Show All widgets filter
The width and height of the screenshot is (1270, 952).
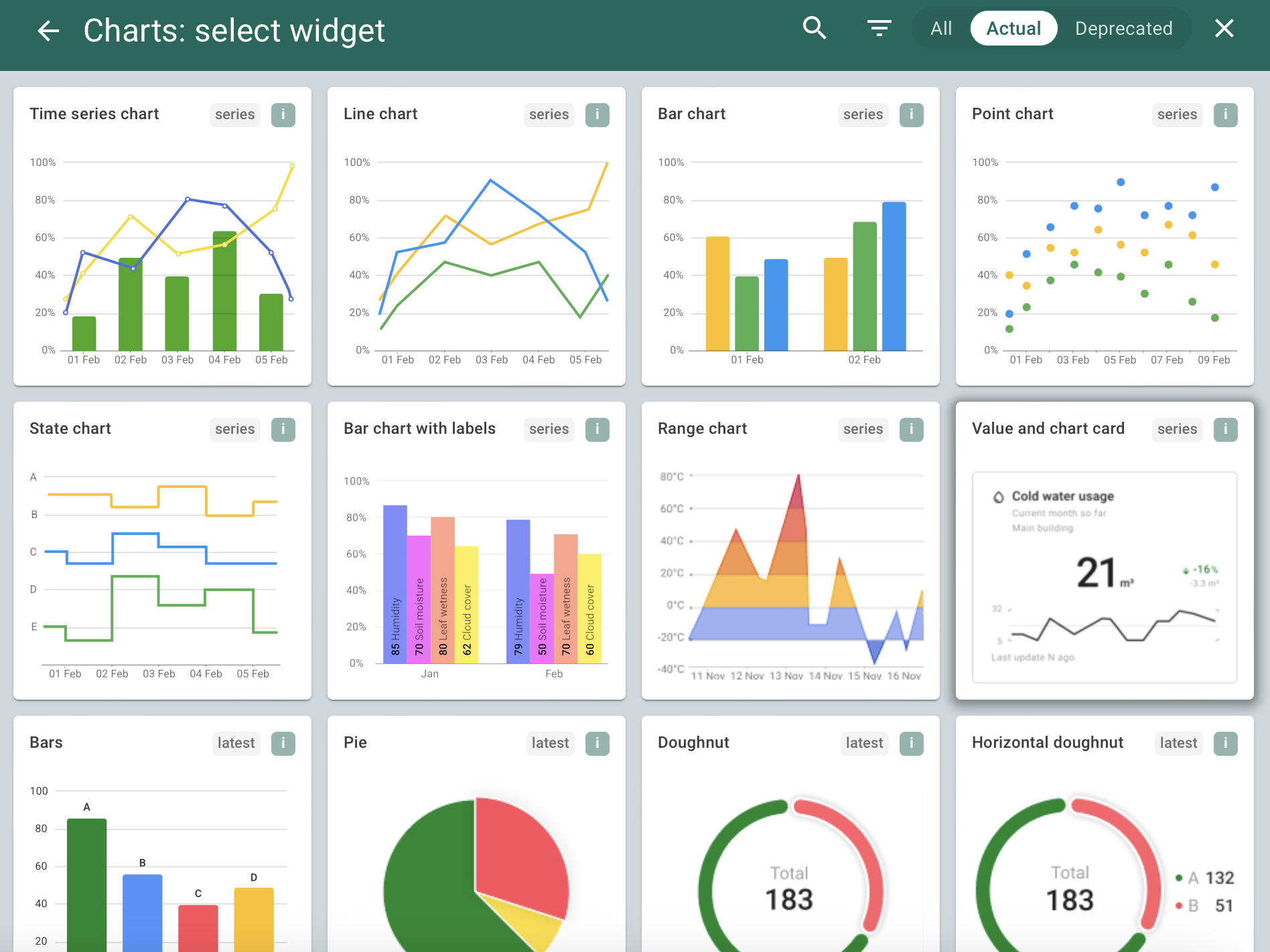coord(941,28)
